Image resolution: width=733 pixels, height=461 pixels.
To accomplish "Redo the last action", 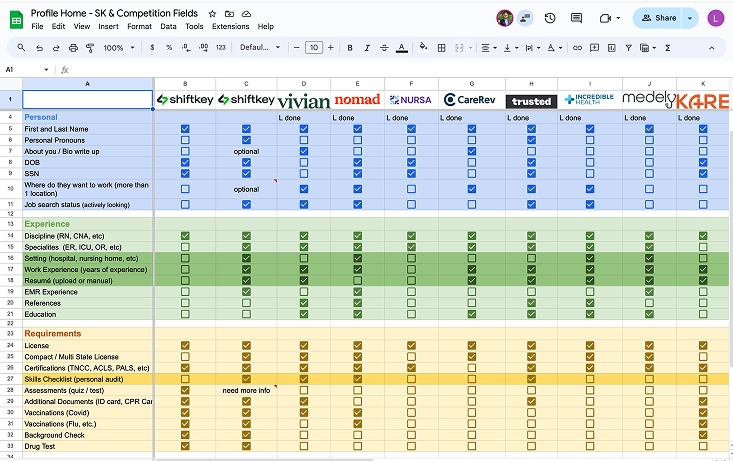I will pyautogui.click(x=56, y=48).
